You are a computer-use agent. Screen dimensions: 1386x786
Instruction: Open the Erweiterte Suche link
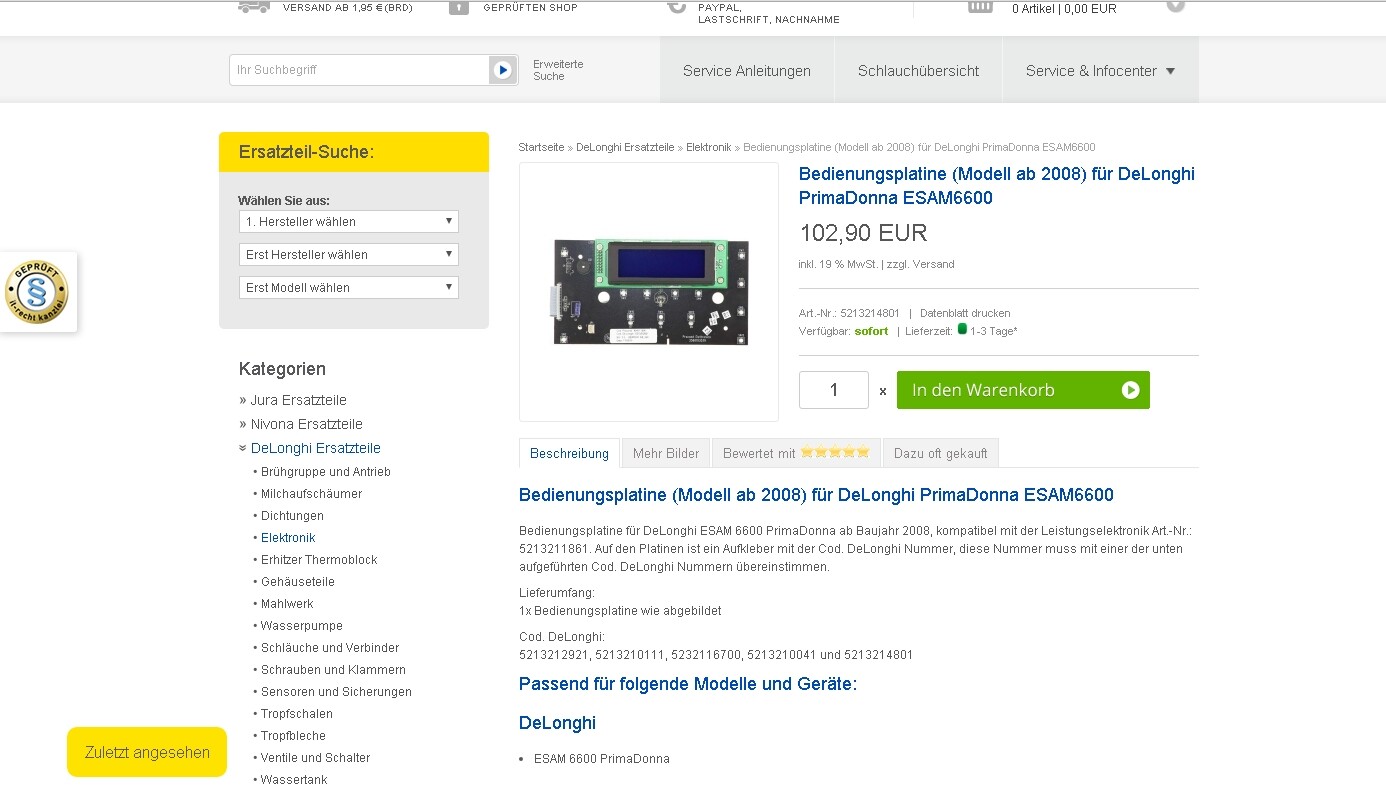coord(557,70)
